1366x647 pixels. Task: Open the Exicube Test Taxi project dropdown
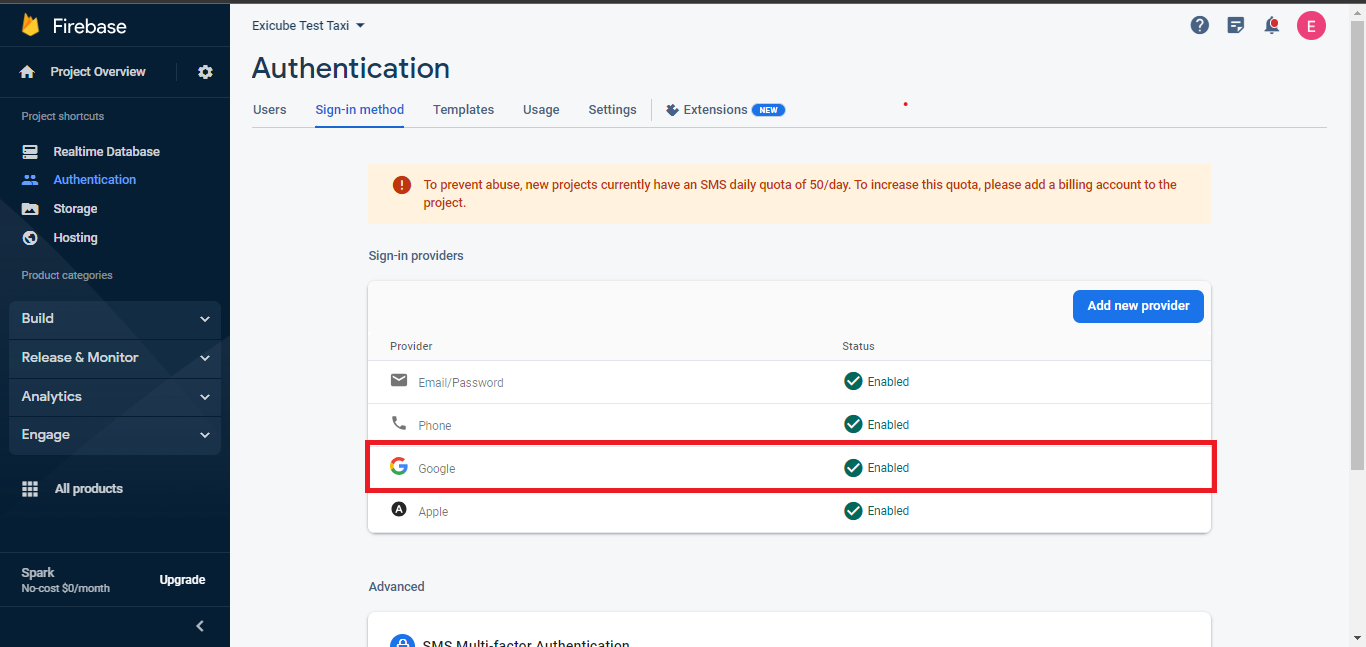[x=308, y=26]
